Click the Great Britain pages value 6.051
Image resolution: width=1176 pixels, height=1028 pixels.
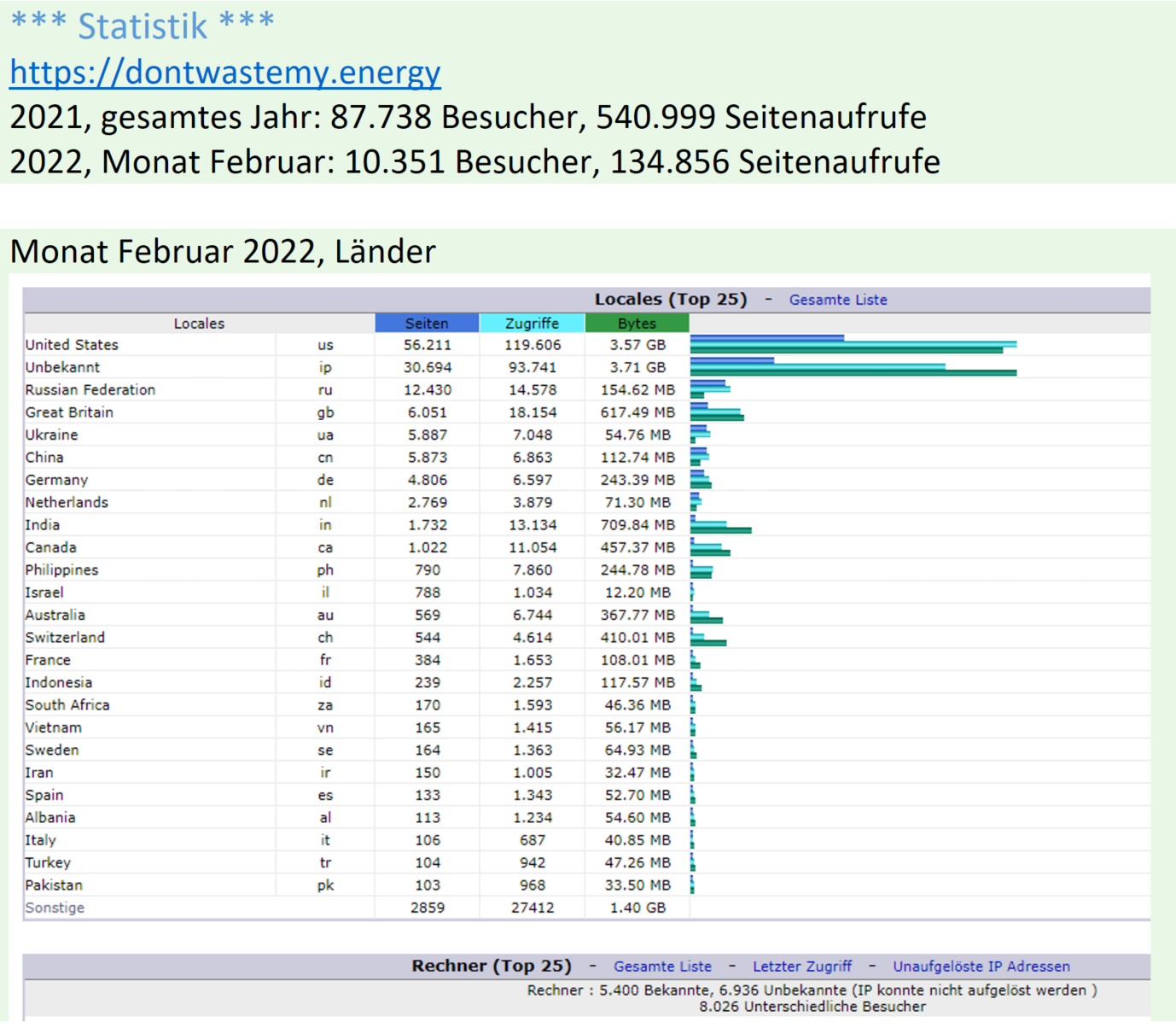[427, 412]
